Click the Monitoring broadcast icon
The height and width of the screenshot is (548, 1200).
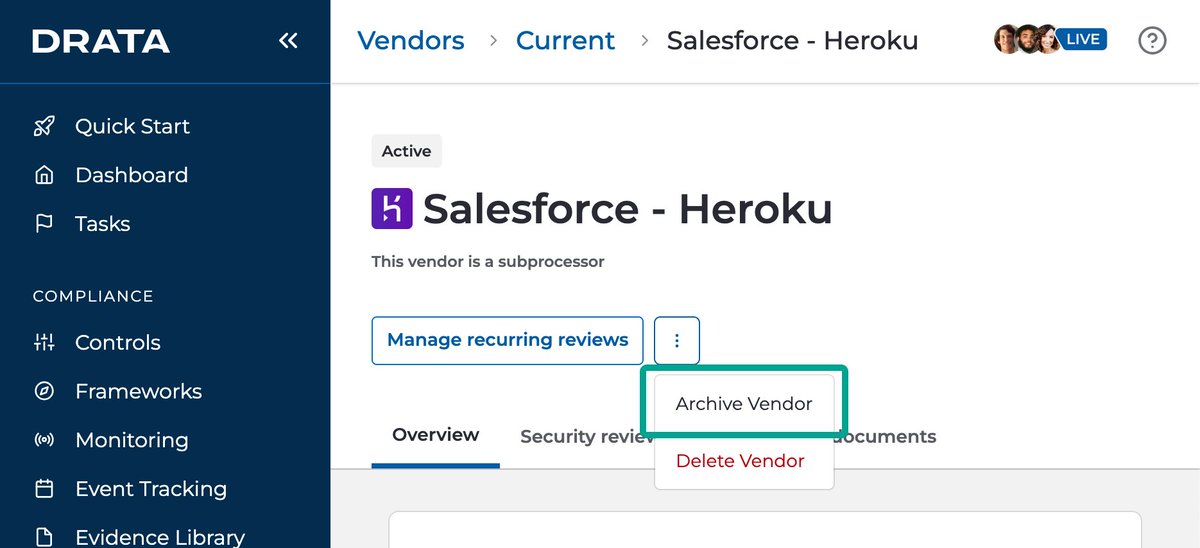44,440
